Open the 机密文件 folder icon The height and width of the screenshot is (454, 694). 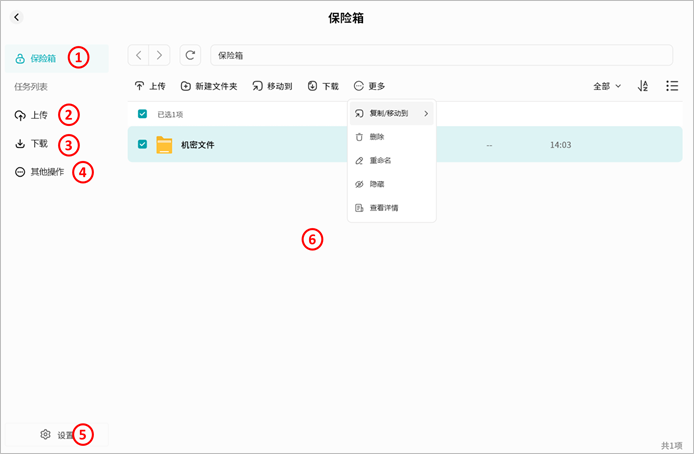[x=164, y=145]
